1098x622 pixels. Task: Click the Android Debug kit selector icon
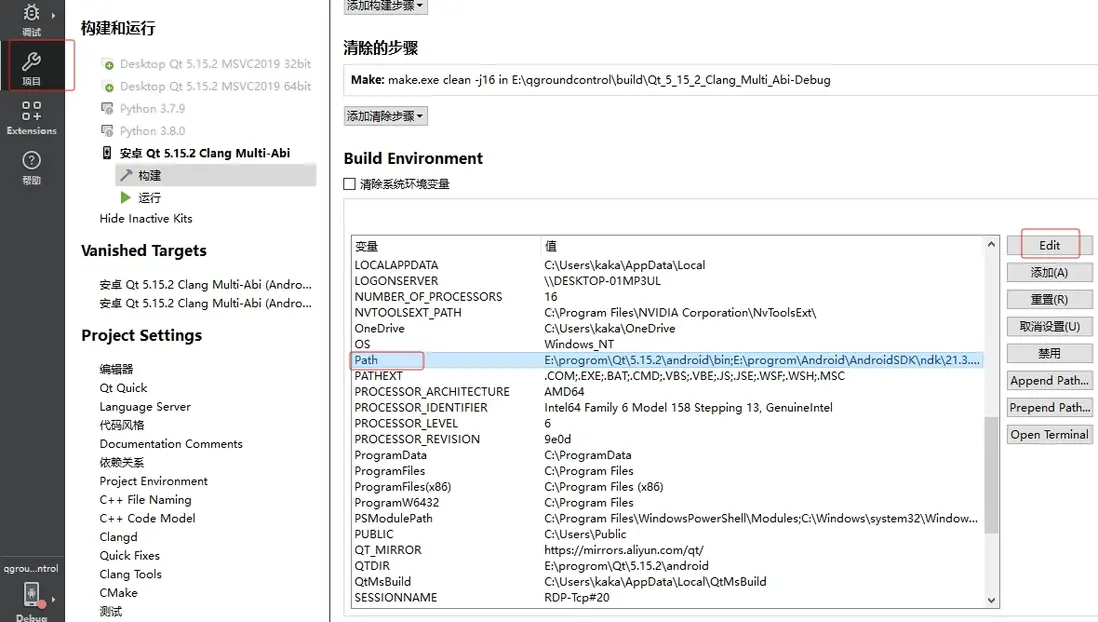point(31,596)
